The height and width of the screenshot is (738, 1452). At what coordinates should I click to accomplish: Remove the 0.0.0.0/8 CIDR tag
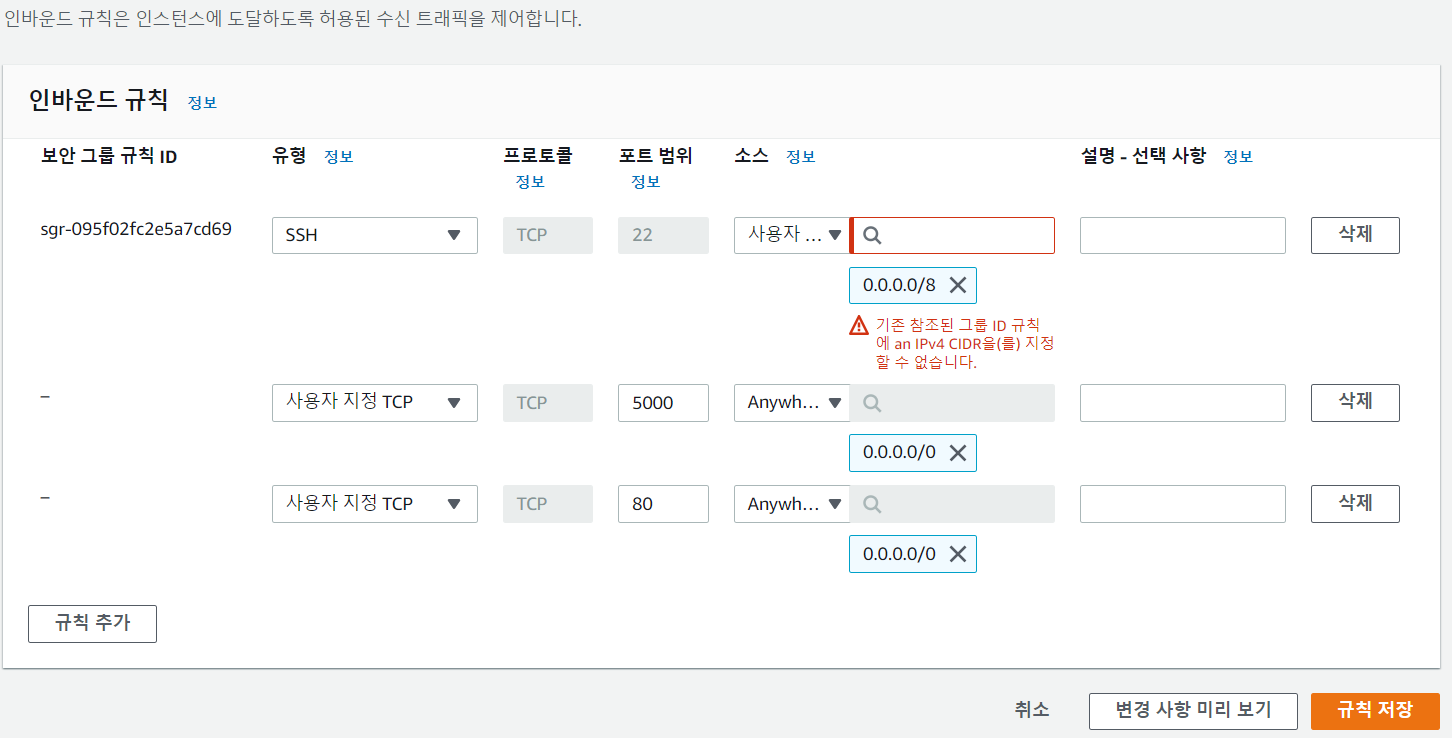957,285
